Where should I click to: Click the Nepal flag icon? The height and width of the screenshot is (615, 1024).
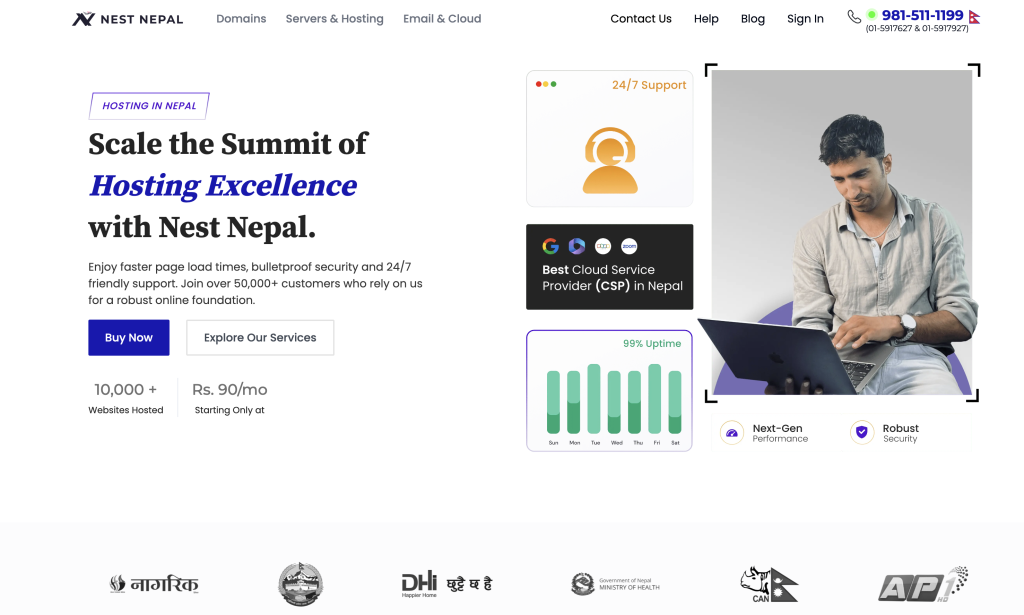click(x=974, y=17)
